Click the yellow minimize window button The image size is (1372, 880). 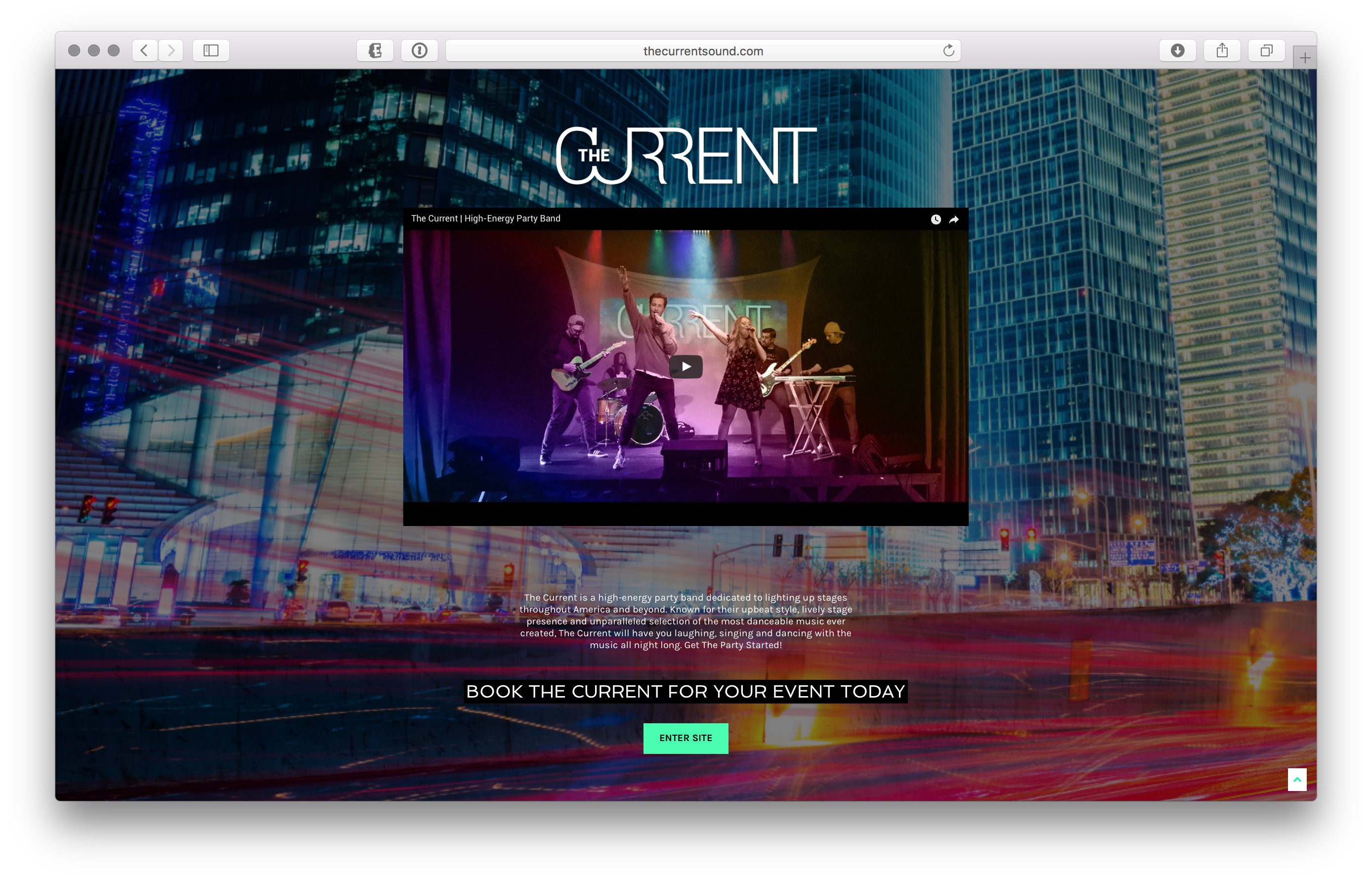[x=94, y=50]
